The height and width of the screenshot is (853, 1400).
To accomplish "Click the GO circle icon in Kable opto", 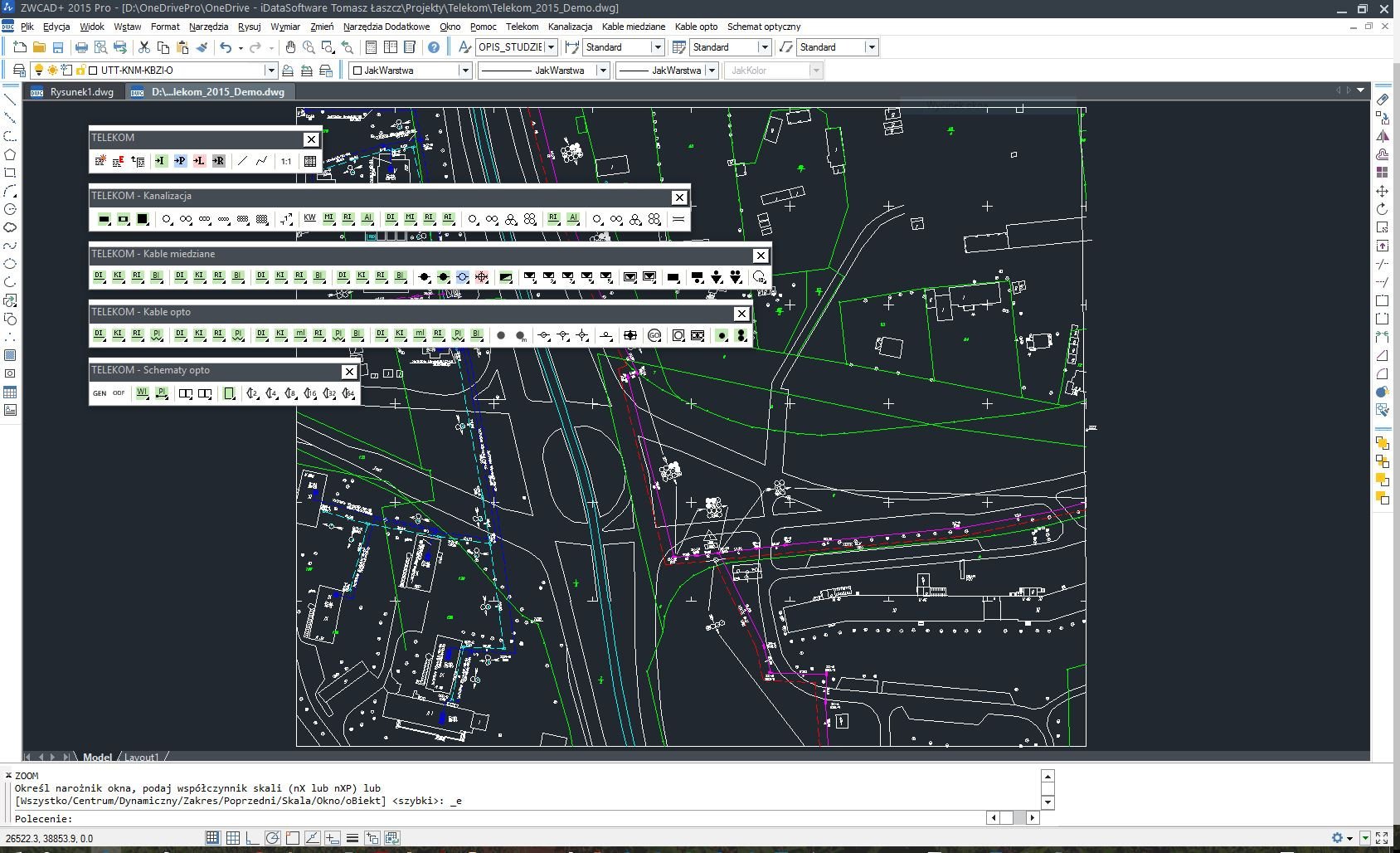I will 654,335.
